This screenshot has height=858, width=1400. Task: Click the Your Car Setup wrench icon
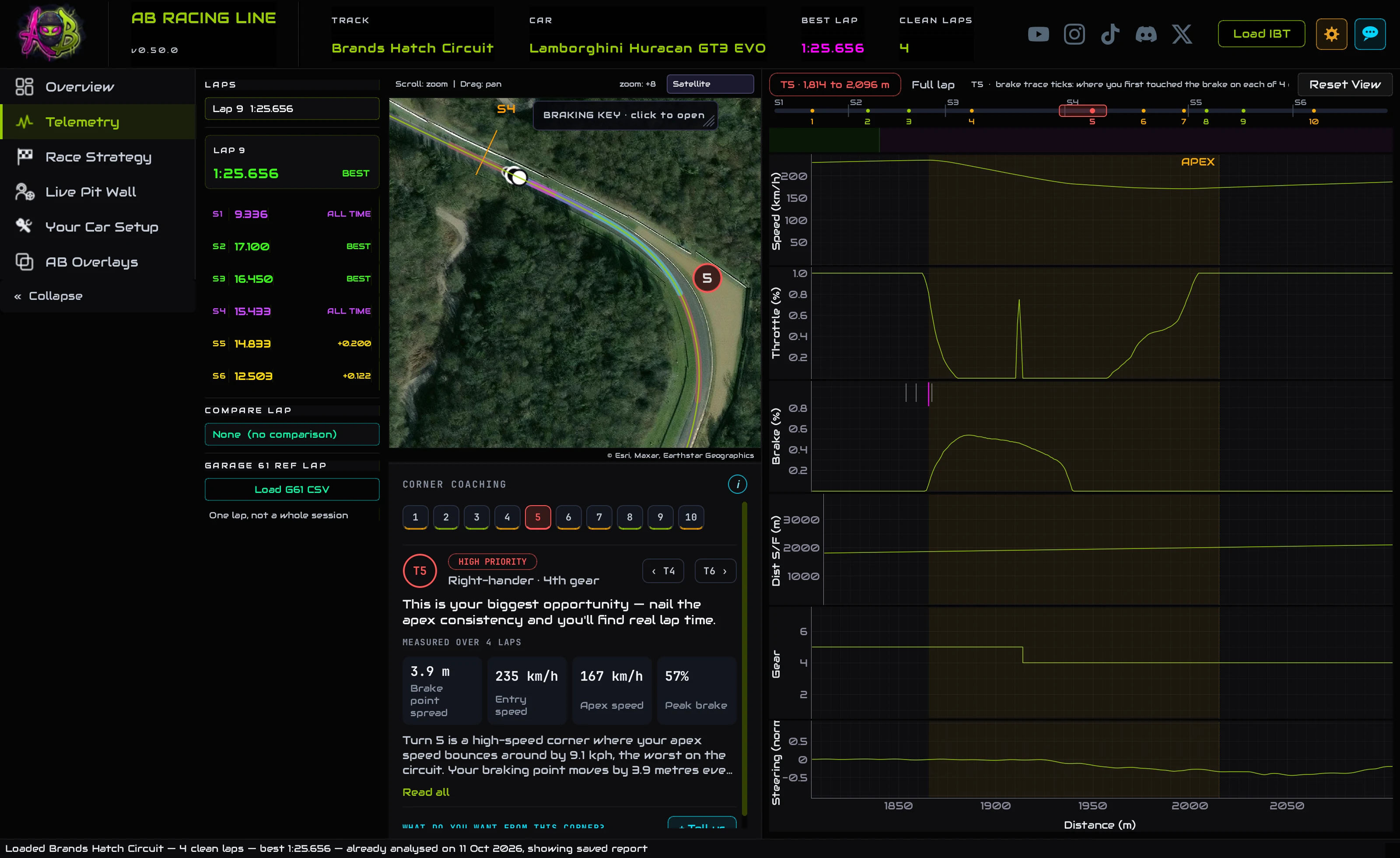tap(24, 226)
